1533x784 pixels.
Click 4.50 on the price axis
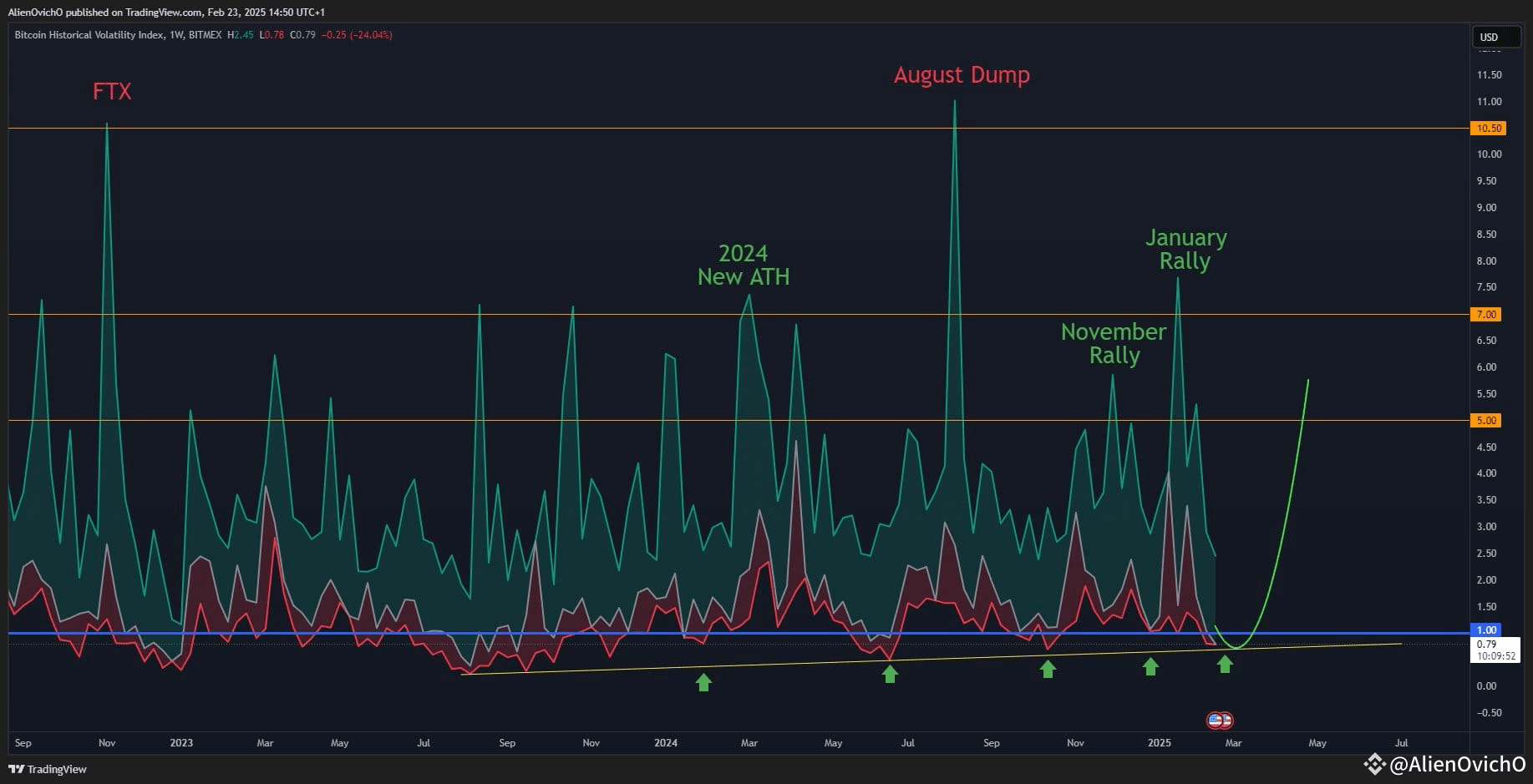pos(1486,448)
